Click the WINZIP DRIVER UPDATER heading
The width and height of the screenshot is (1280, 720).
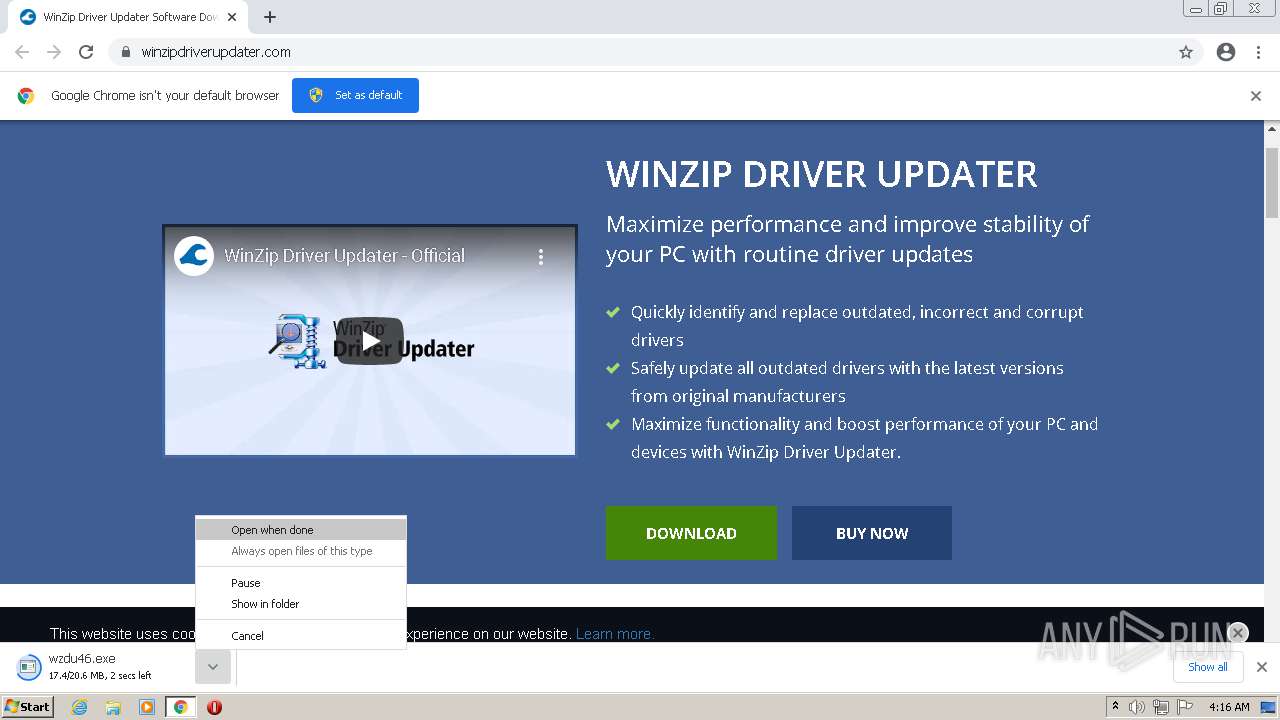(821, 174)
